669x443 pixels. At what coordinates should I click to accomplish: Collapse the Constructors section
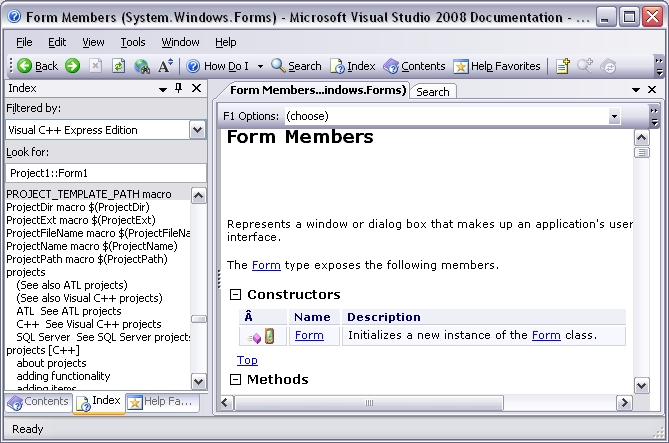point(236,295)
